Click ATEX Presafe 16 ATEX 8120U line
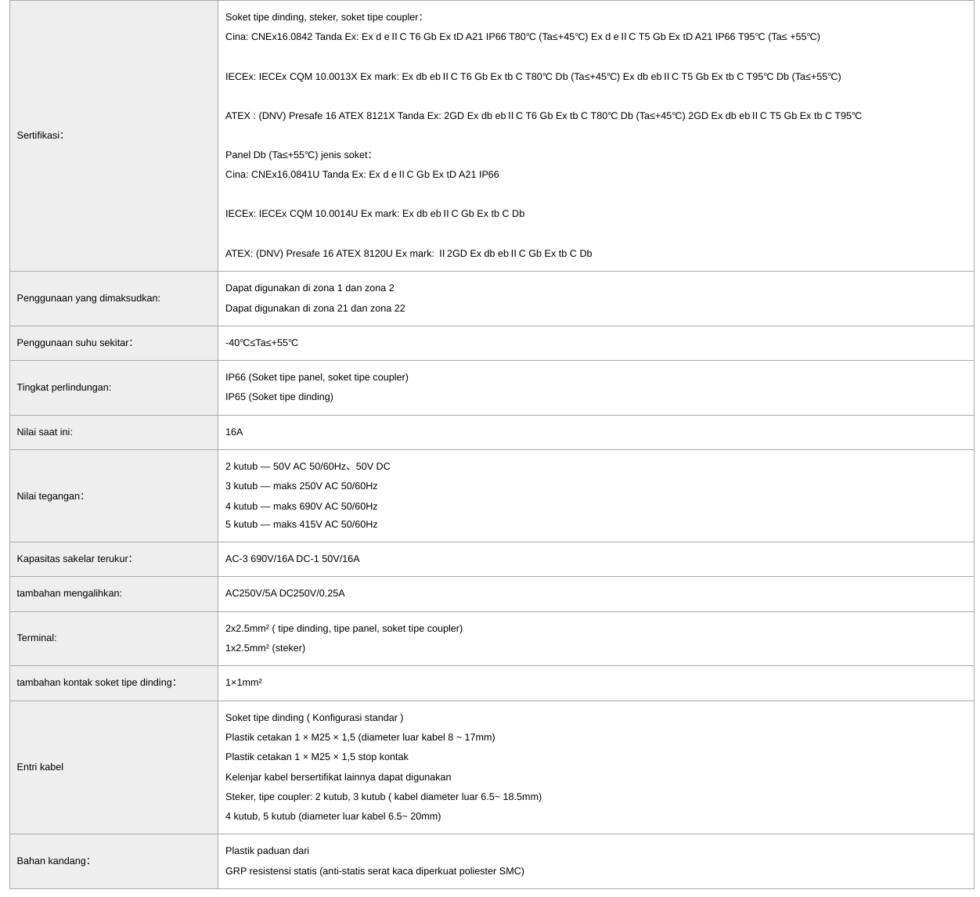The width and height of the screenshot is (980, 897). point(408,254)
